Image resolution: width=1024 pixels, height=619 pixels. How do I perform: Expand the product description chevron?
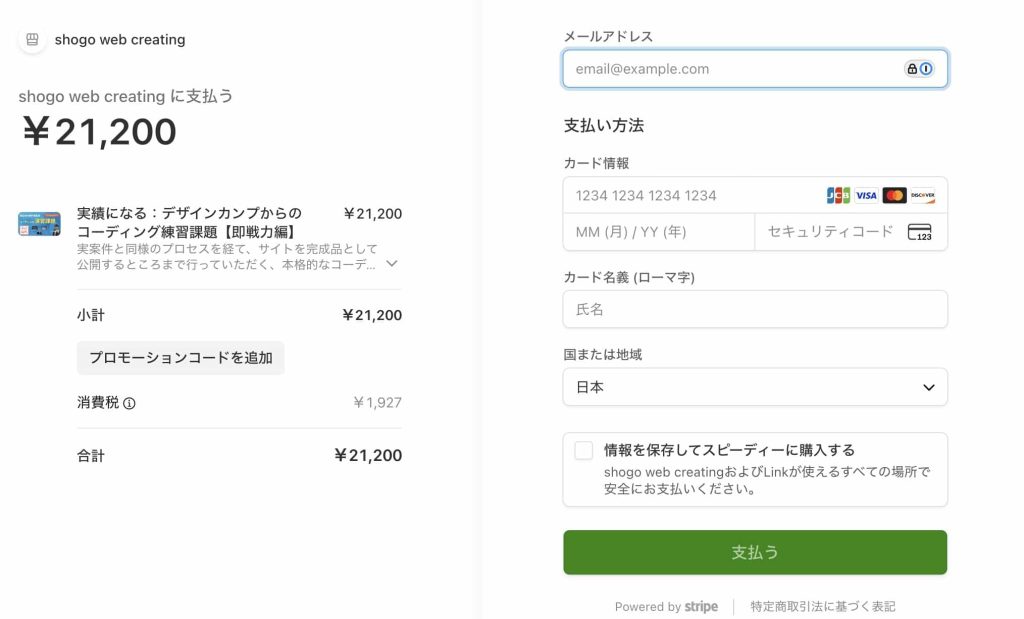[x=392, y=264]
